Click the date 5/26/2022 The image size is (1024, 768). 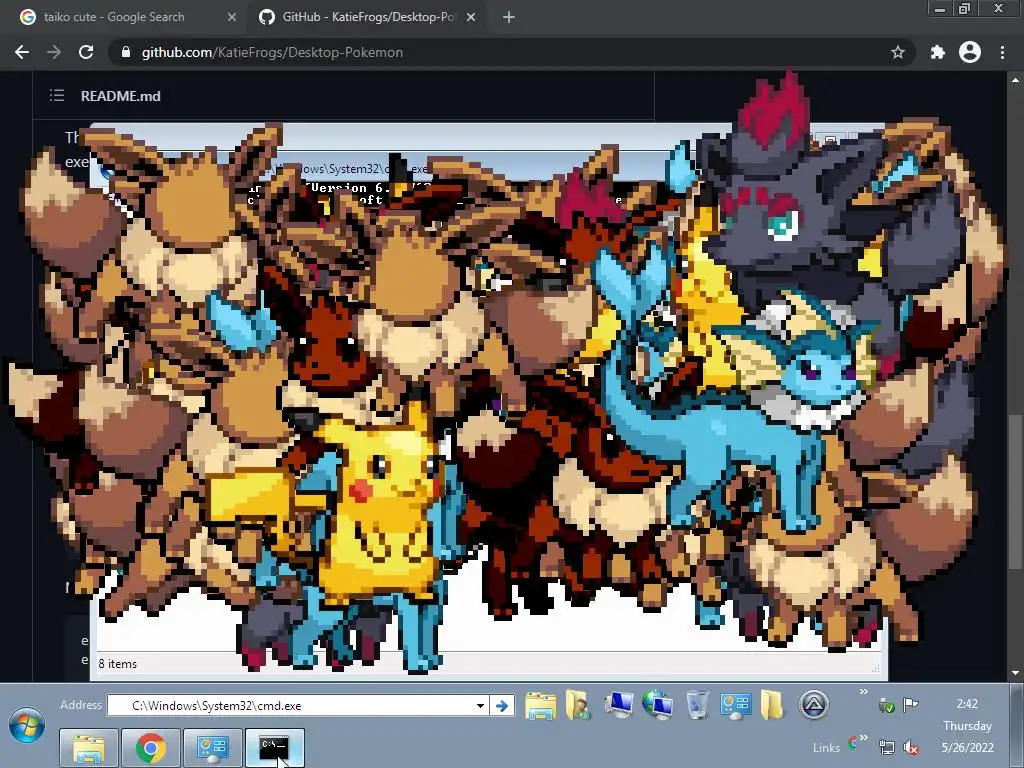tap(967, 748)
